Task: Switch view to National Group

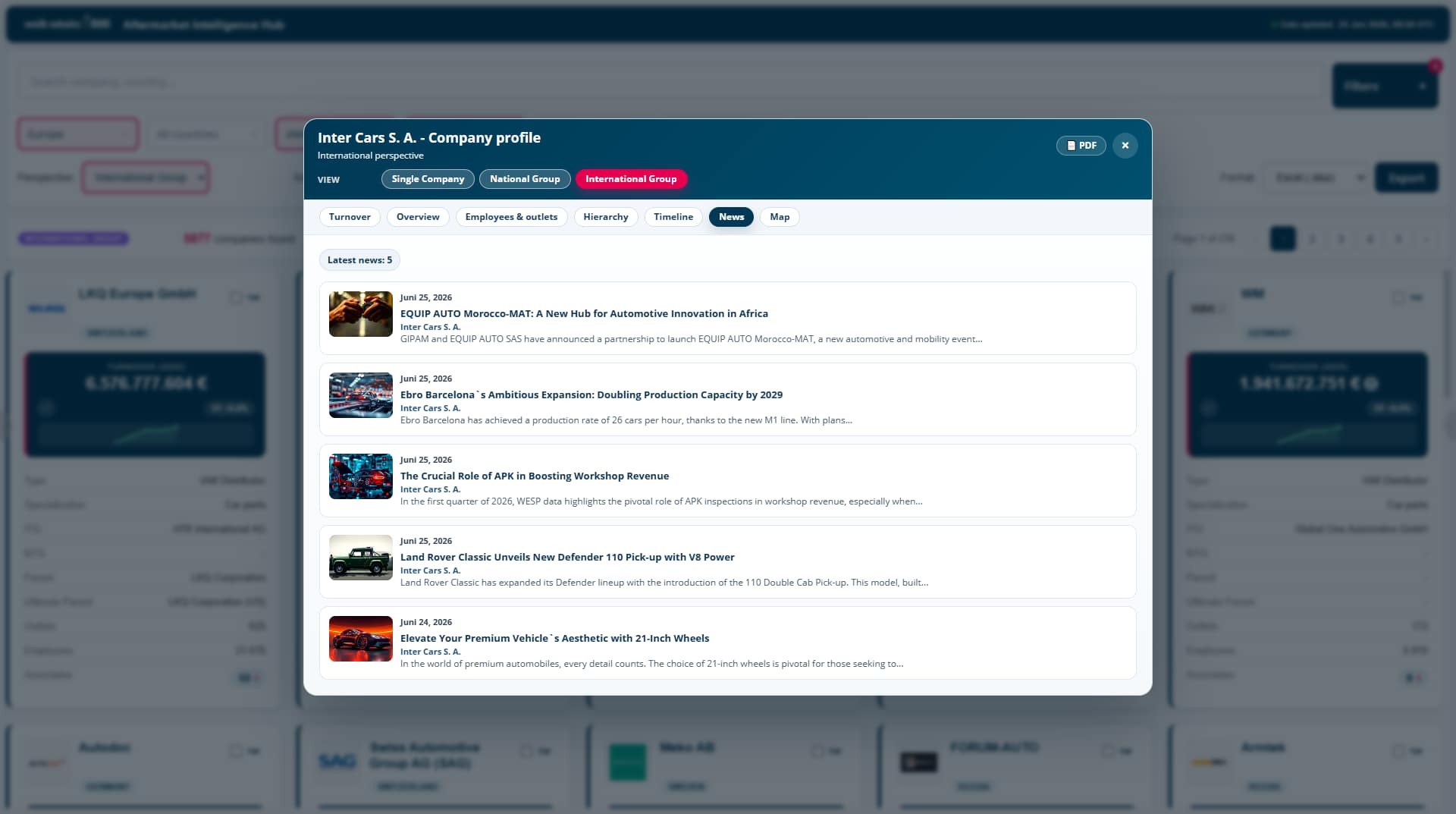Action: pyautogui.click(x=525, y=179)
